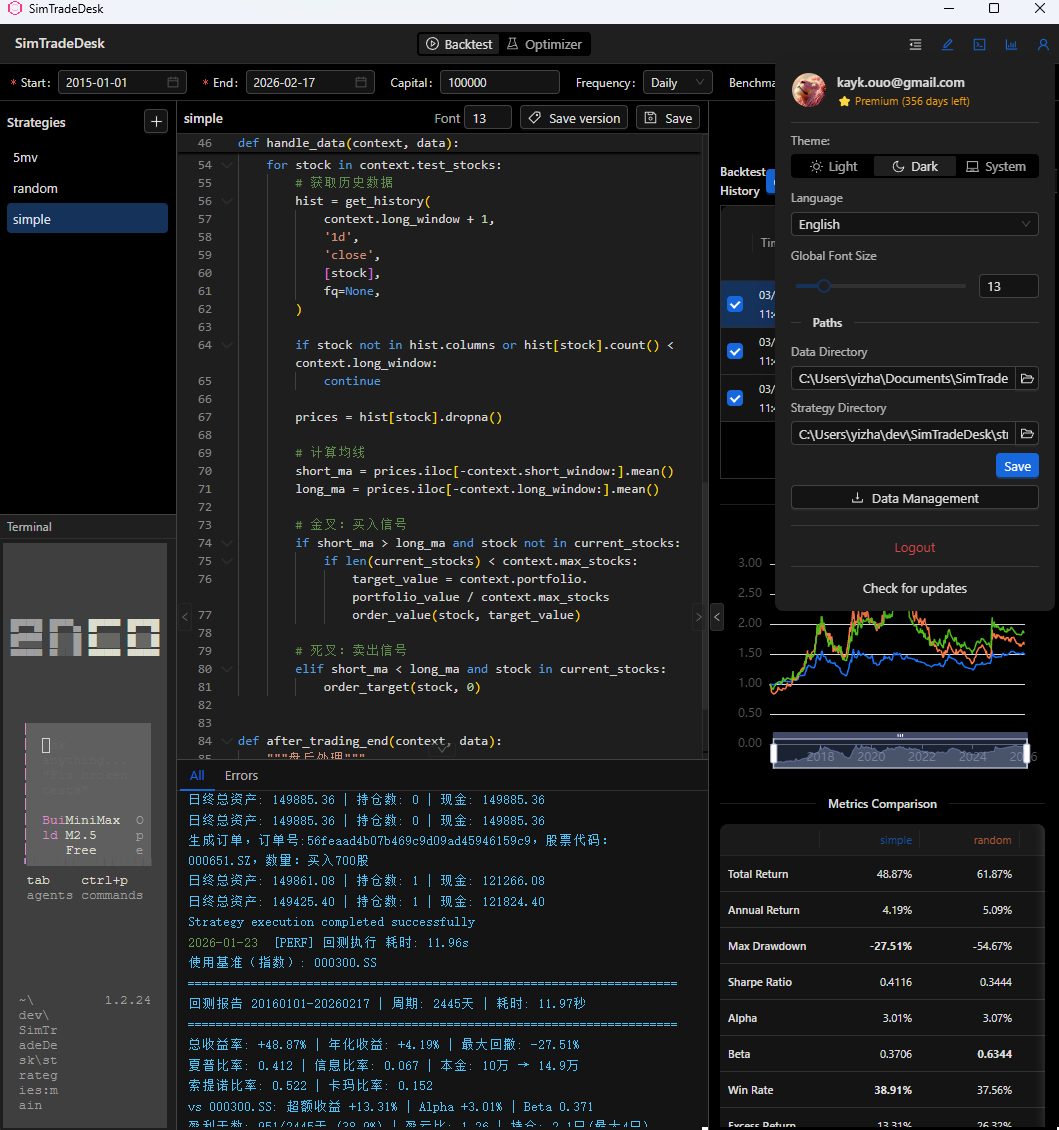Click the 'simple' column header in Metrics
Viewport: 1059px width, 1130px height.
point(895,840)
